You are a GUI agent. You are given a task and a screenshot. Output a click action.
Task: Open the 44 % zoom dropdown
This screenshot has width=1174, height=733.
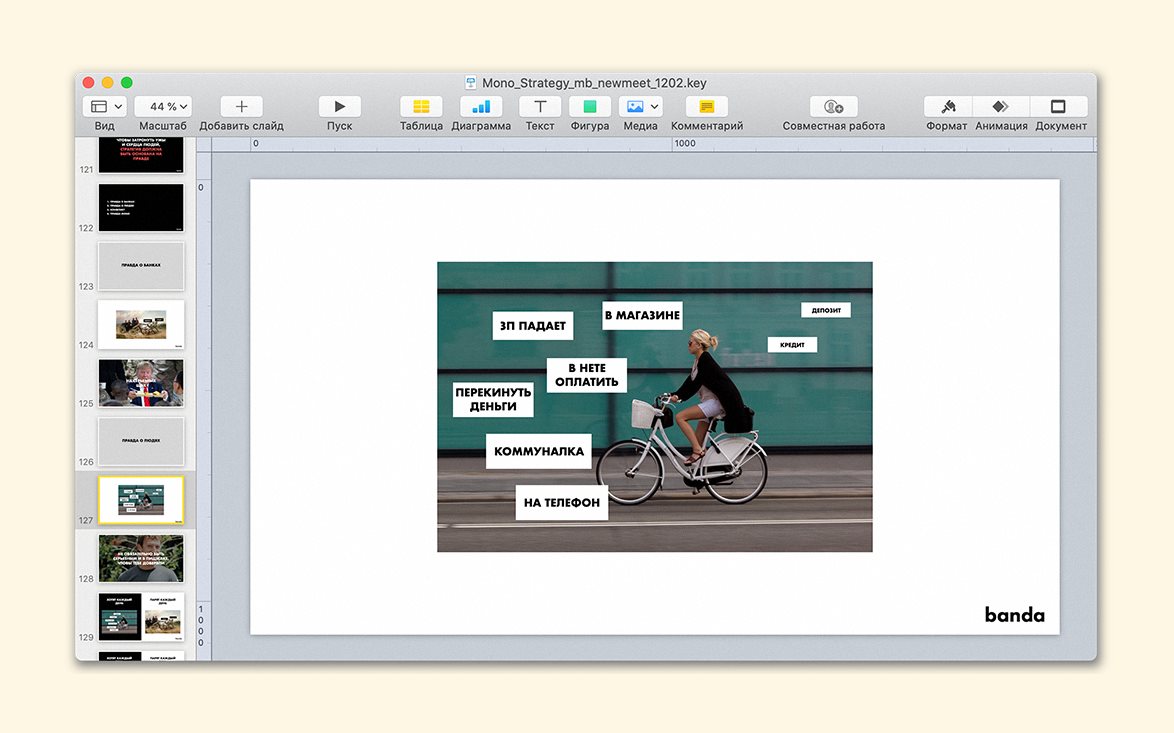click(163, 106)
